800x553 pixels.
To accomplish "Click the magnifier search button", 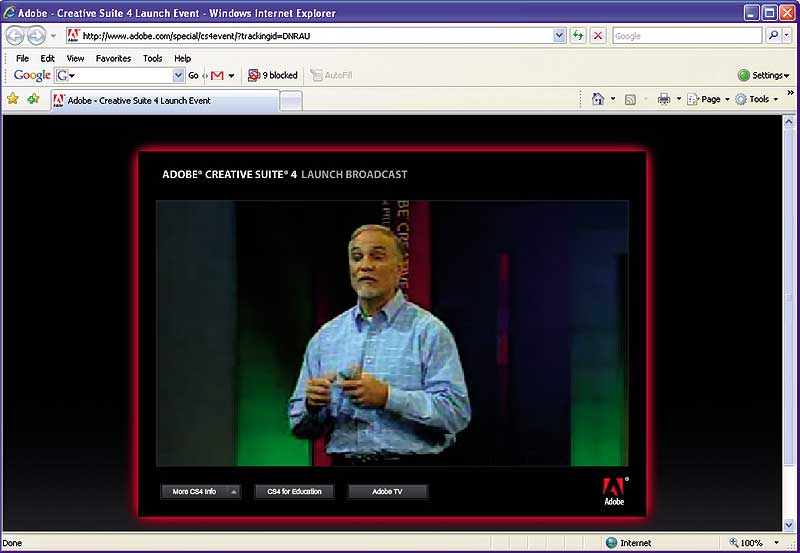I will 773,35.
